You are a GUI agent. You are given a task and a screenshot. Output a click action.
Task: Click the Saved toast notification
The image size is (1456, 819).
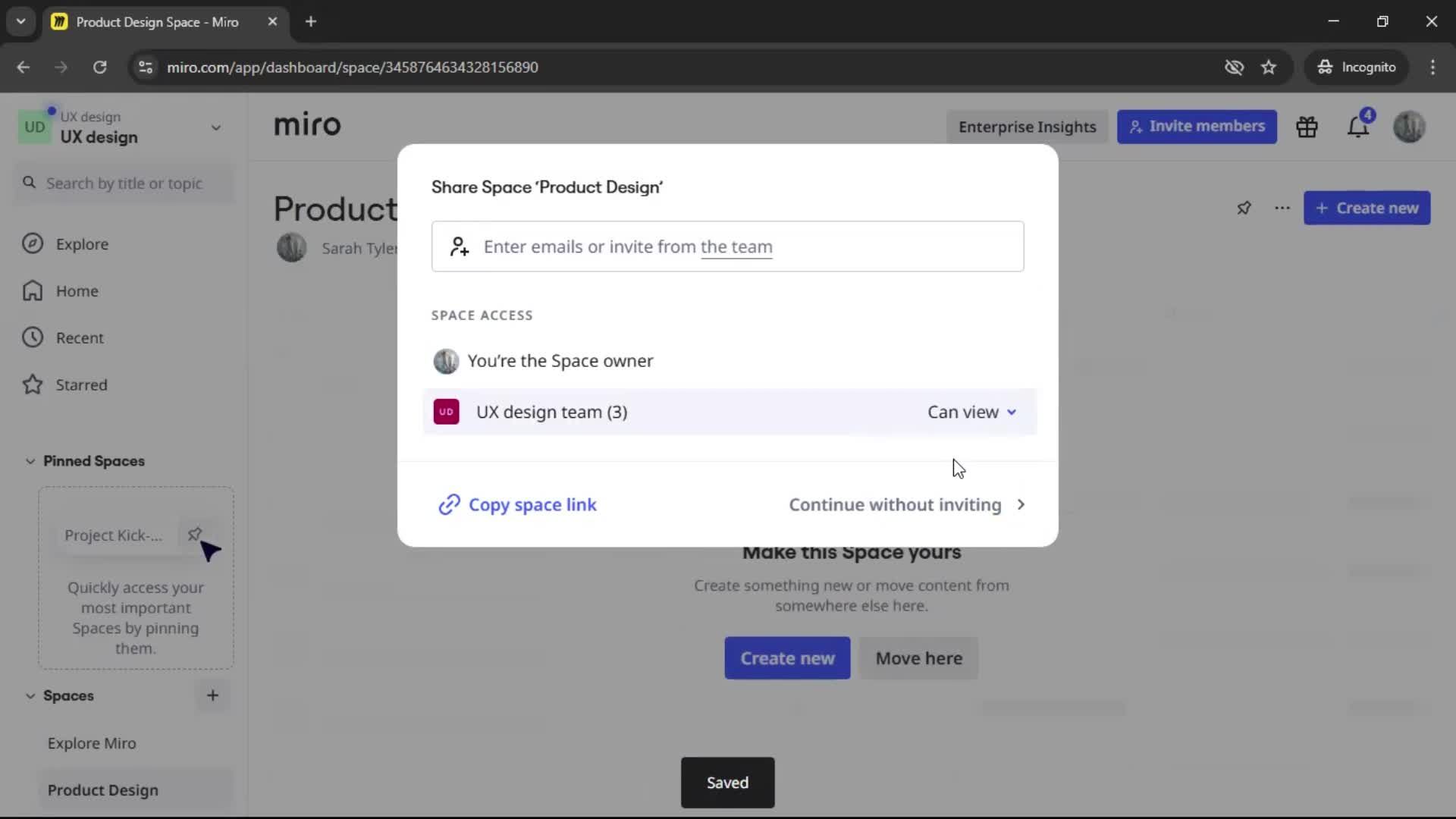(x=727, y=783)
